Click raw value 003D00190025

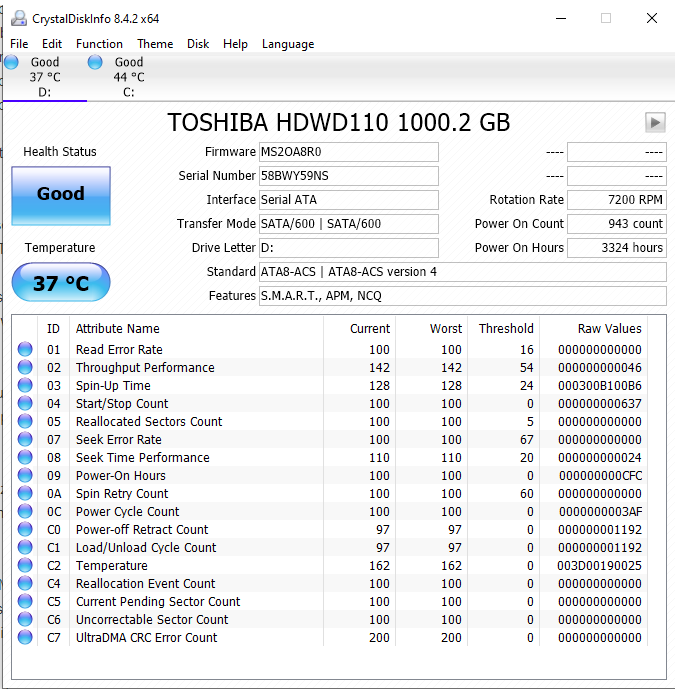599,565
